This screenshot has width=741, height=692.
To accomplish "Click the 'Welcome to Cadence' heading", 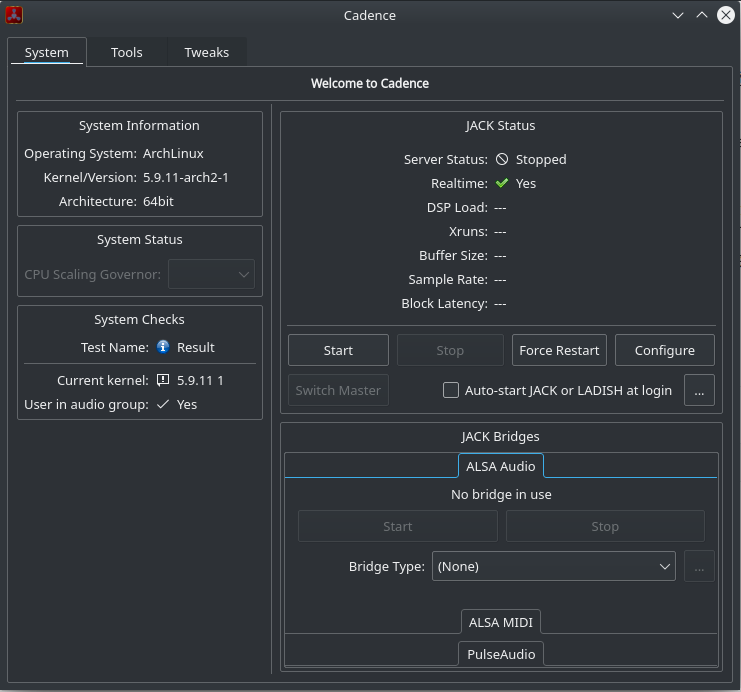I will click(370, 83).
